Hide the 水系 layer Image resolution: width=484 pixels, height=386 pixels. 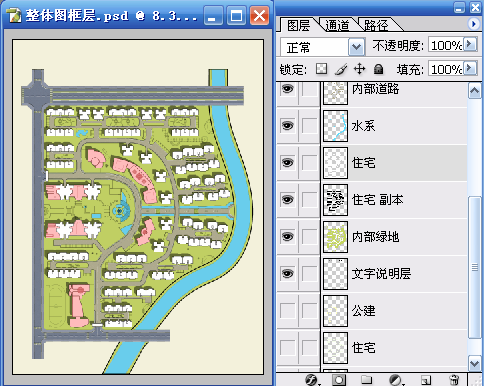point(288,126)
